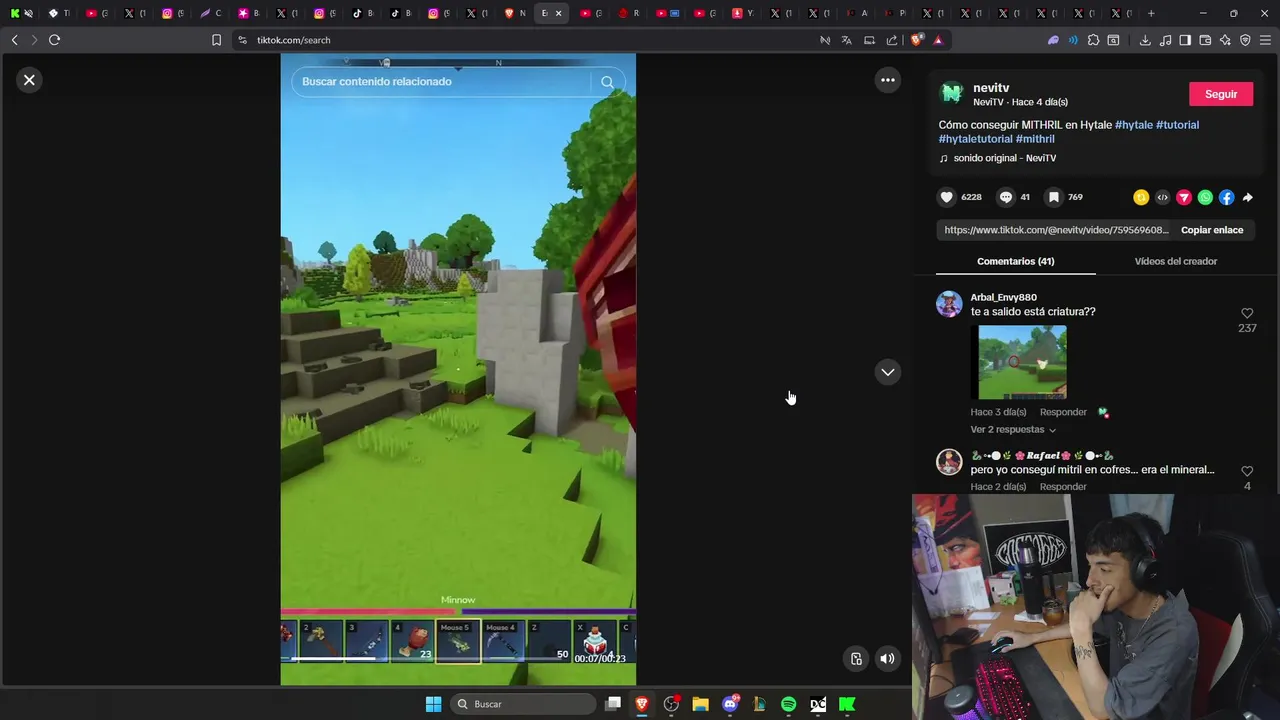Toggle the browser sidebar panel
Image resolution: width=1280 pixels, height=720 pixels.
(1185, 40)
